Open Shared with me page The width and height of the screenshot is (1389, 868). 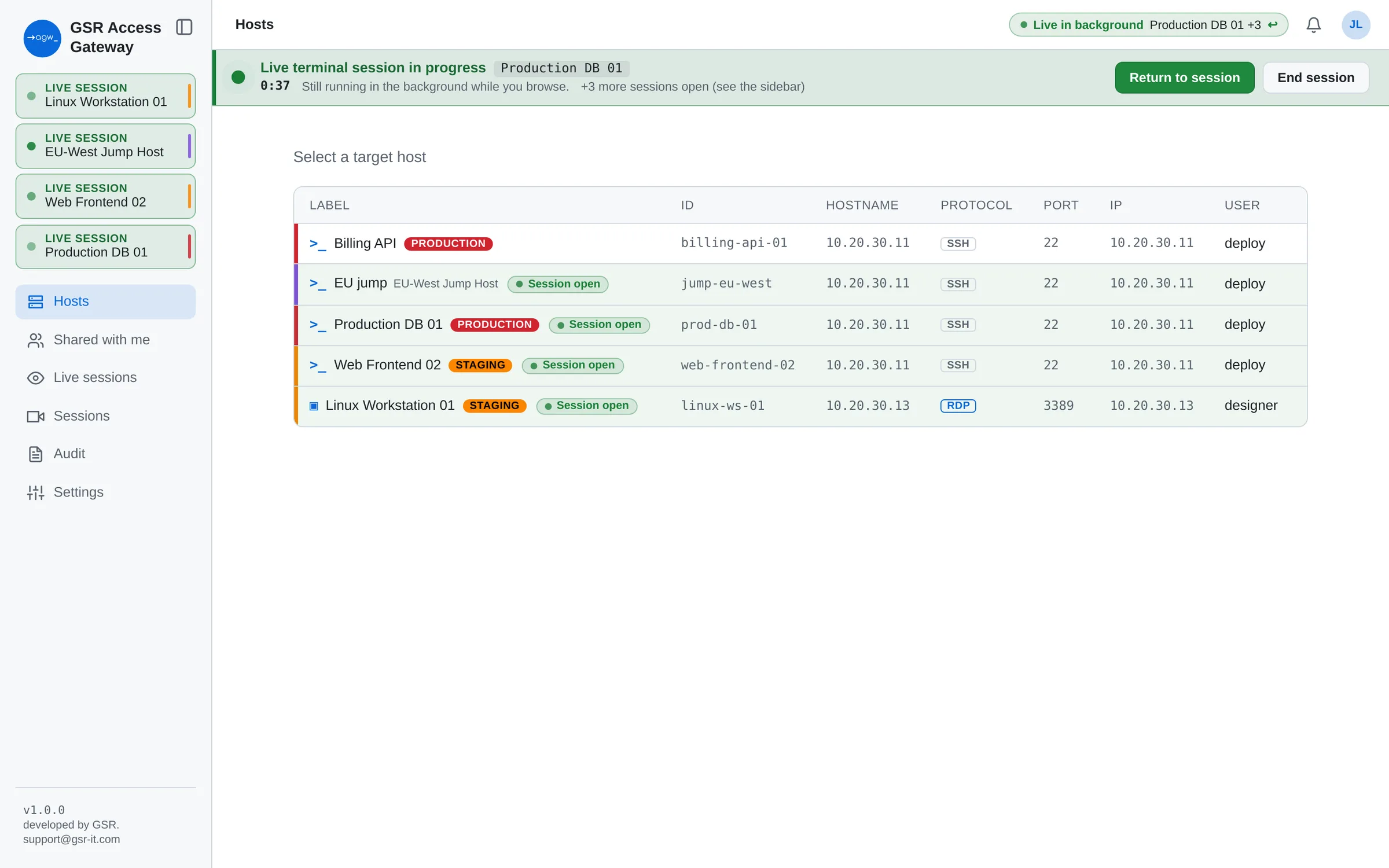[x=105, y=340]
